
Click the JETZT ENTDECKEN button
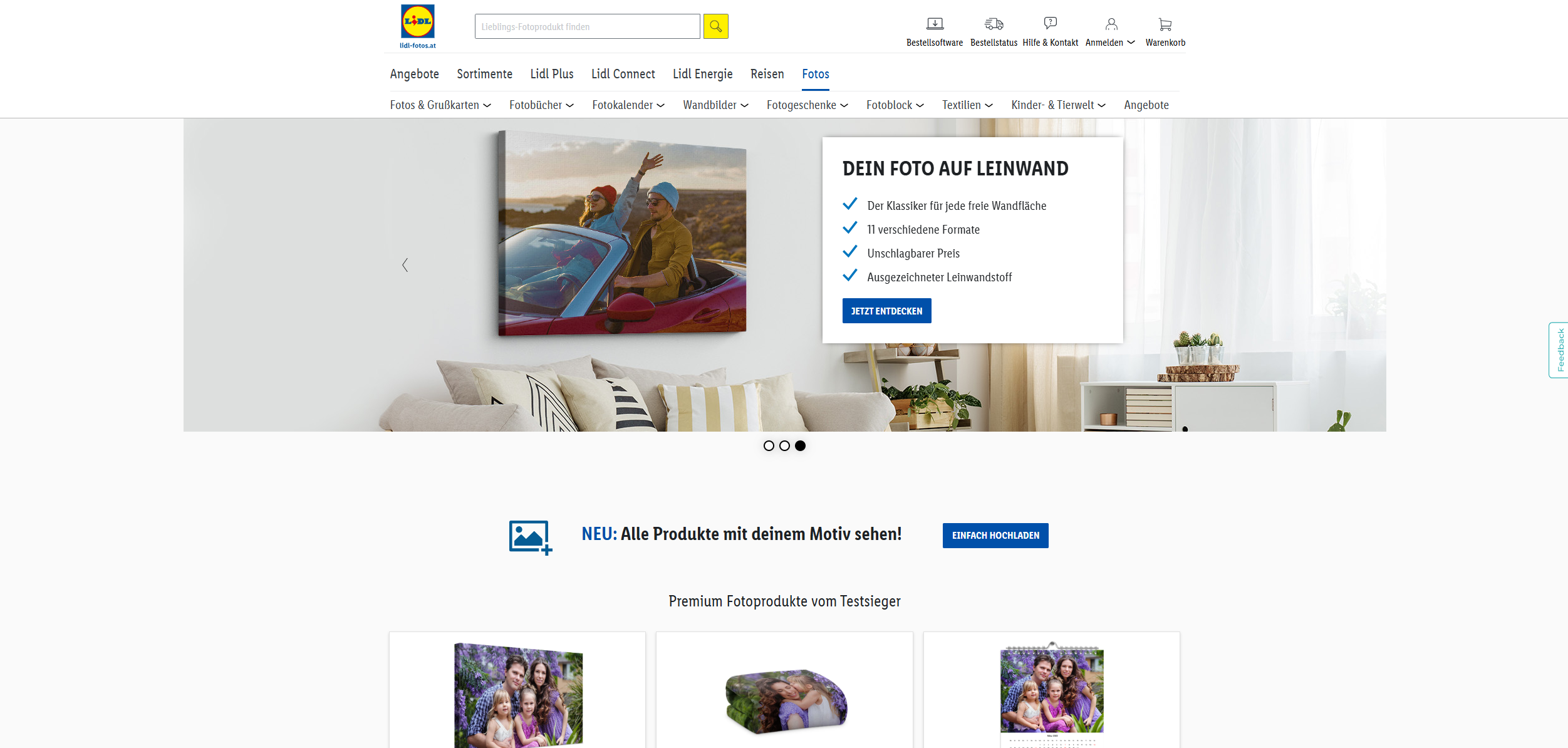886,310
